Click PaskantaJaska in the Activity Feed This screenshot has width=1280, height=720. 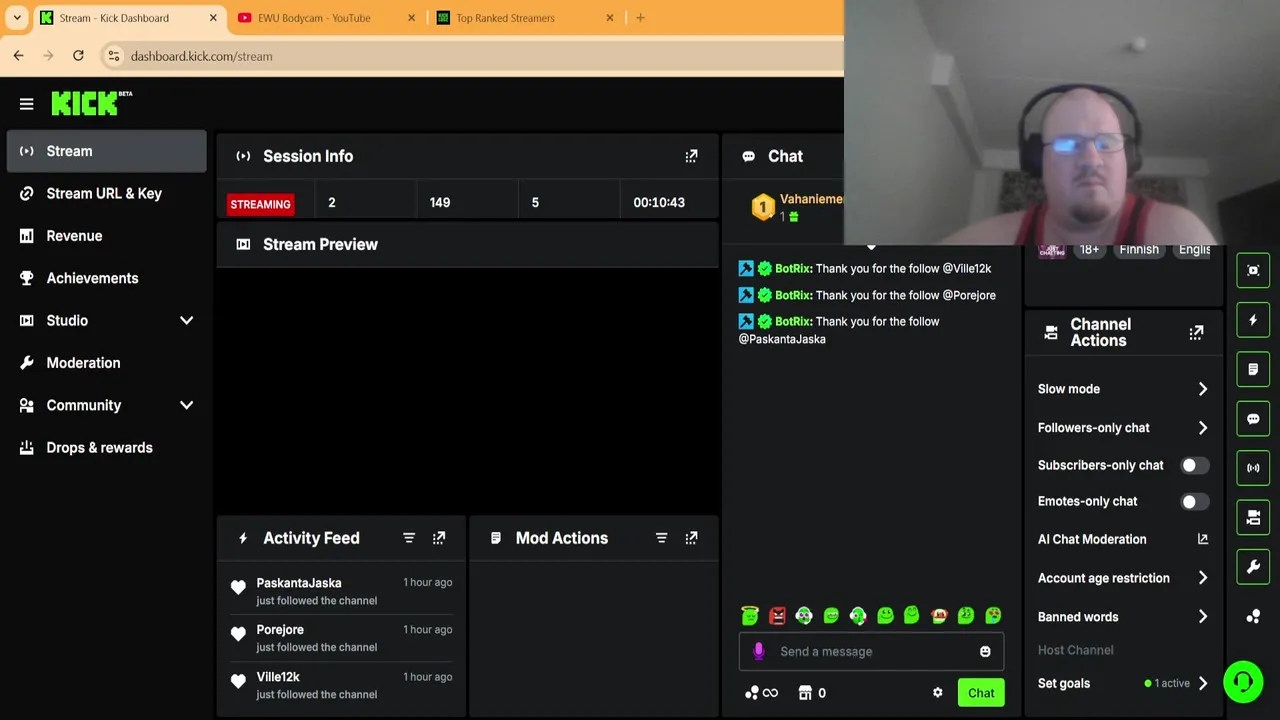point(299,583)
